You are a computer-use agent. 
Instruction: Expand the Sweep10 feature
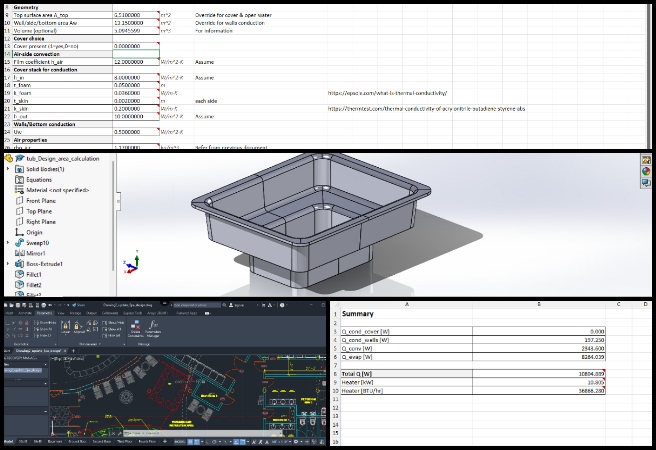7,243
